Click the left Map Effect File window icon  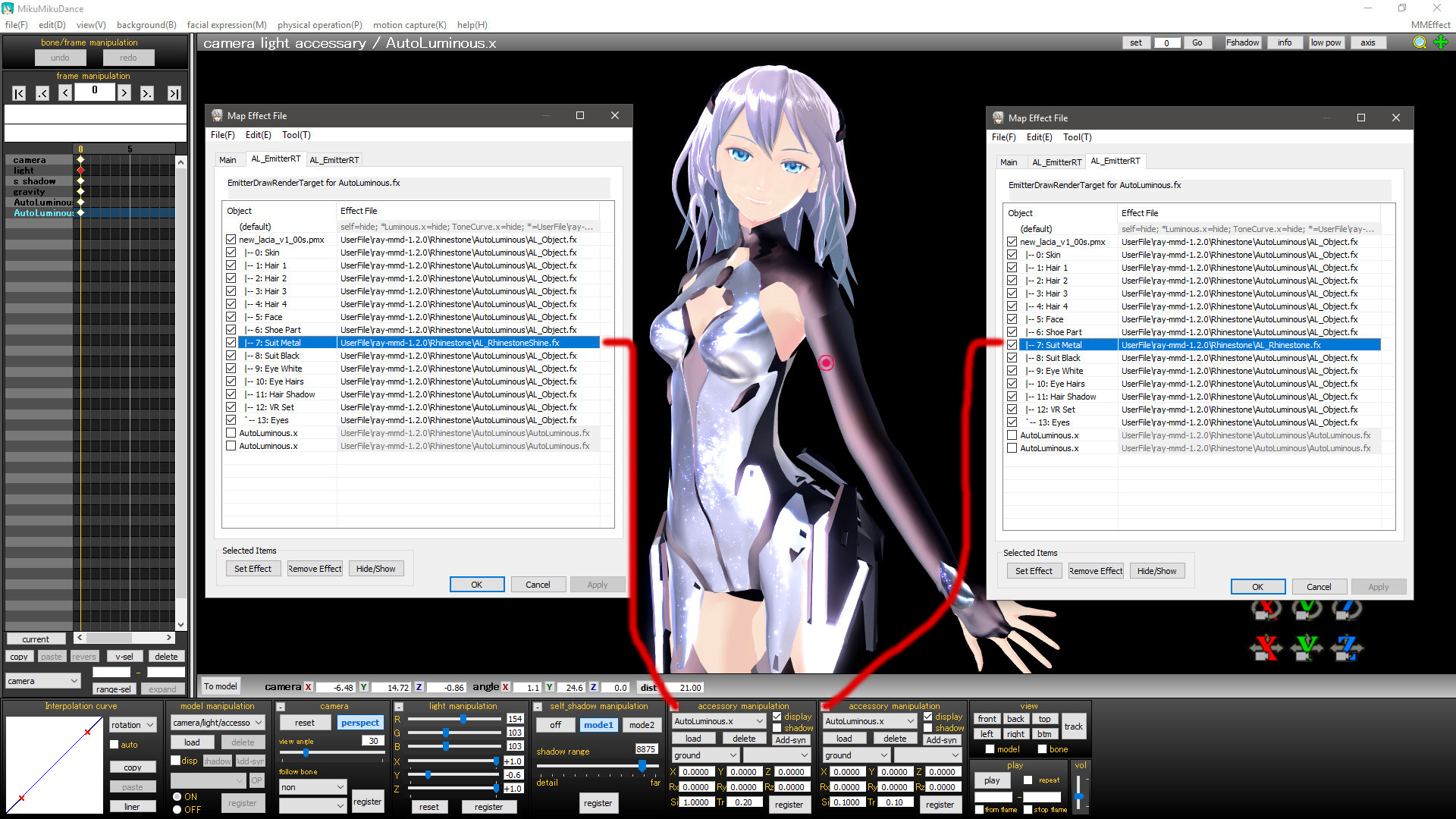pyautogui.click(x=217, y=115)
